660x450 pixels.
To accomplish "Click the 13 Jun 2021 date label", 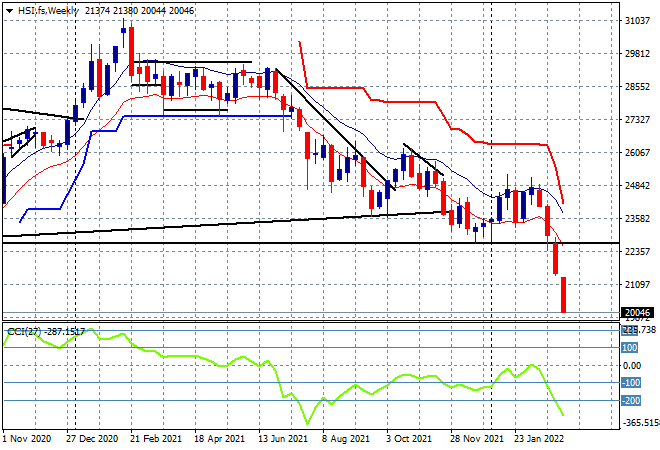I will click(283, 439).
